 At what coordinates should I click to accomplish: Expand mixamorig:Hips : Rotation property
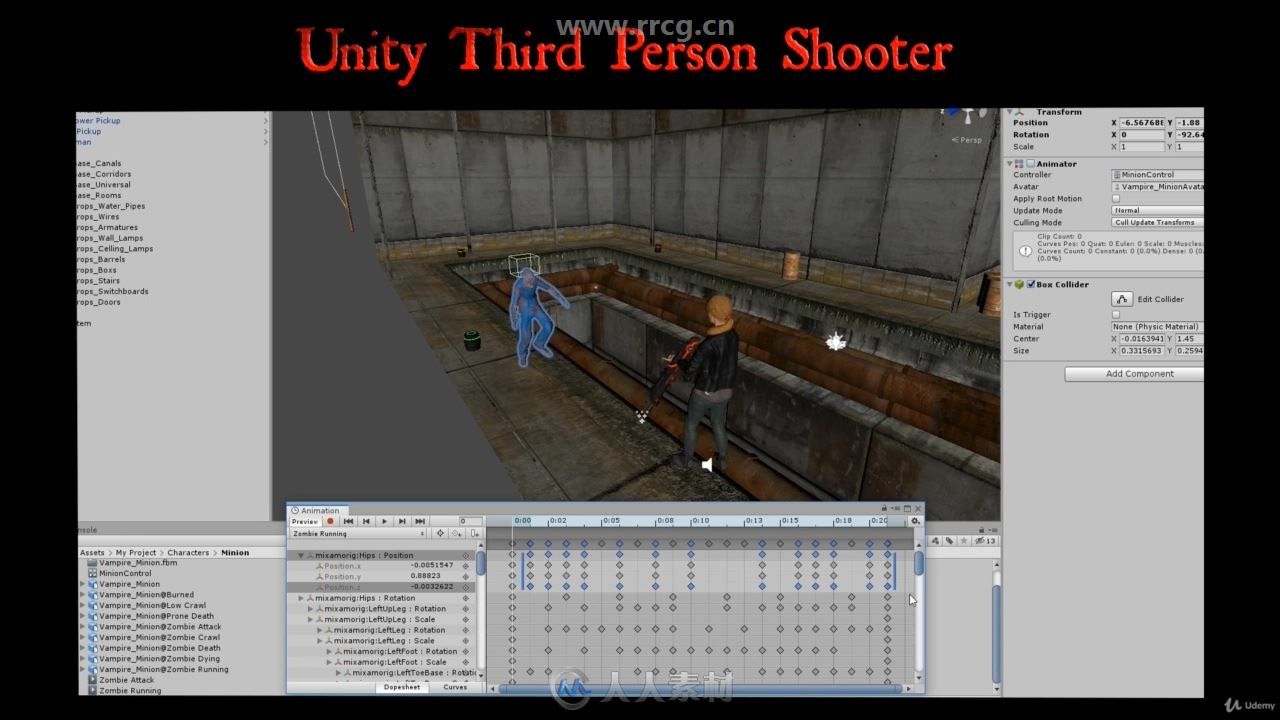(301, 598)
